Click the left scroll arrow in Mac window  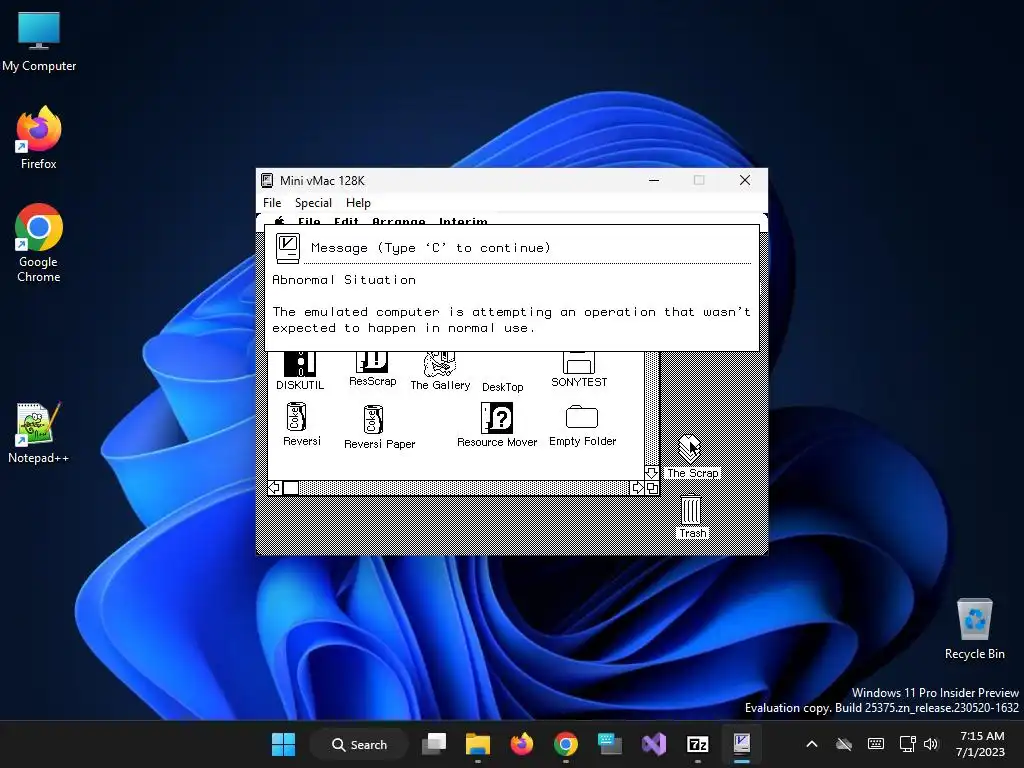tap(275, 488)
